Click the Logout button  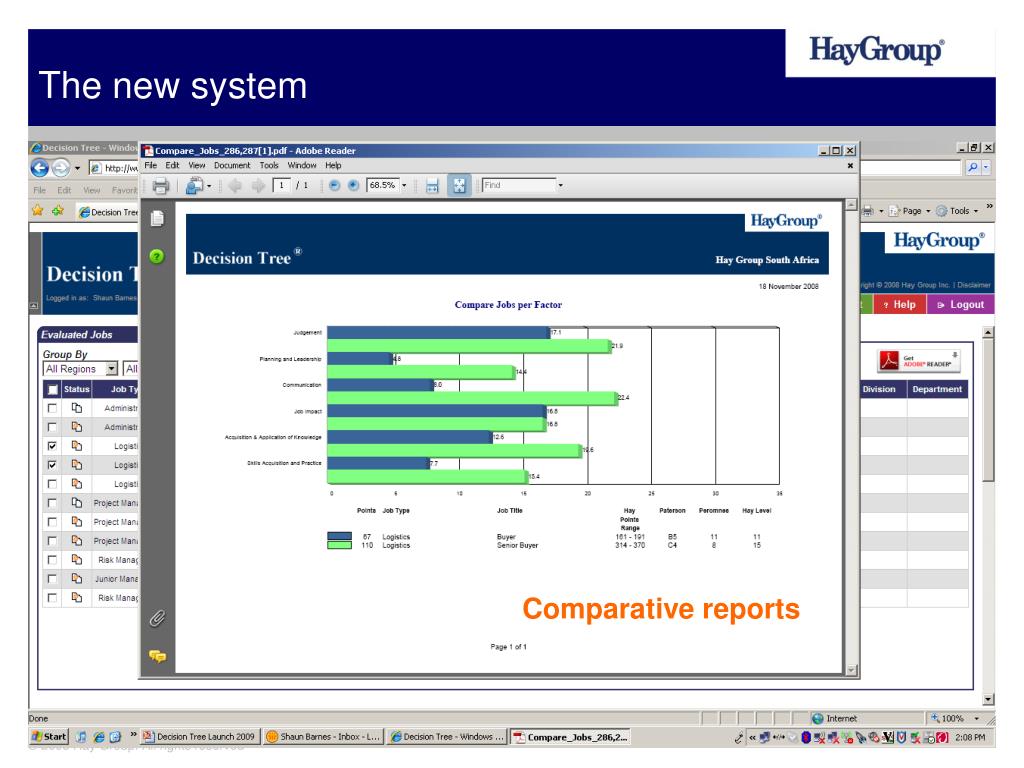961,304
